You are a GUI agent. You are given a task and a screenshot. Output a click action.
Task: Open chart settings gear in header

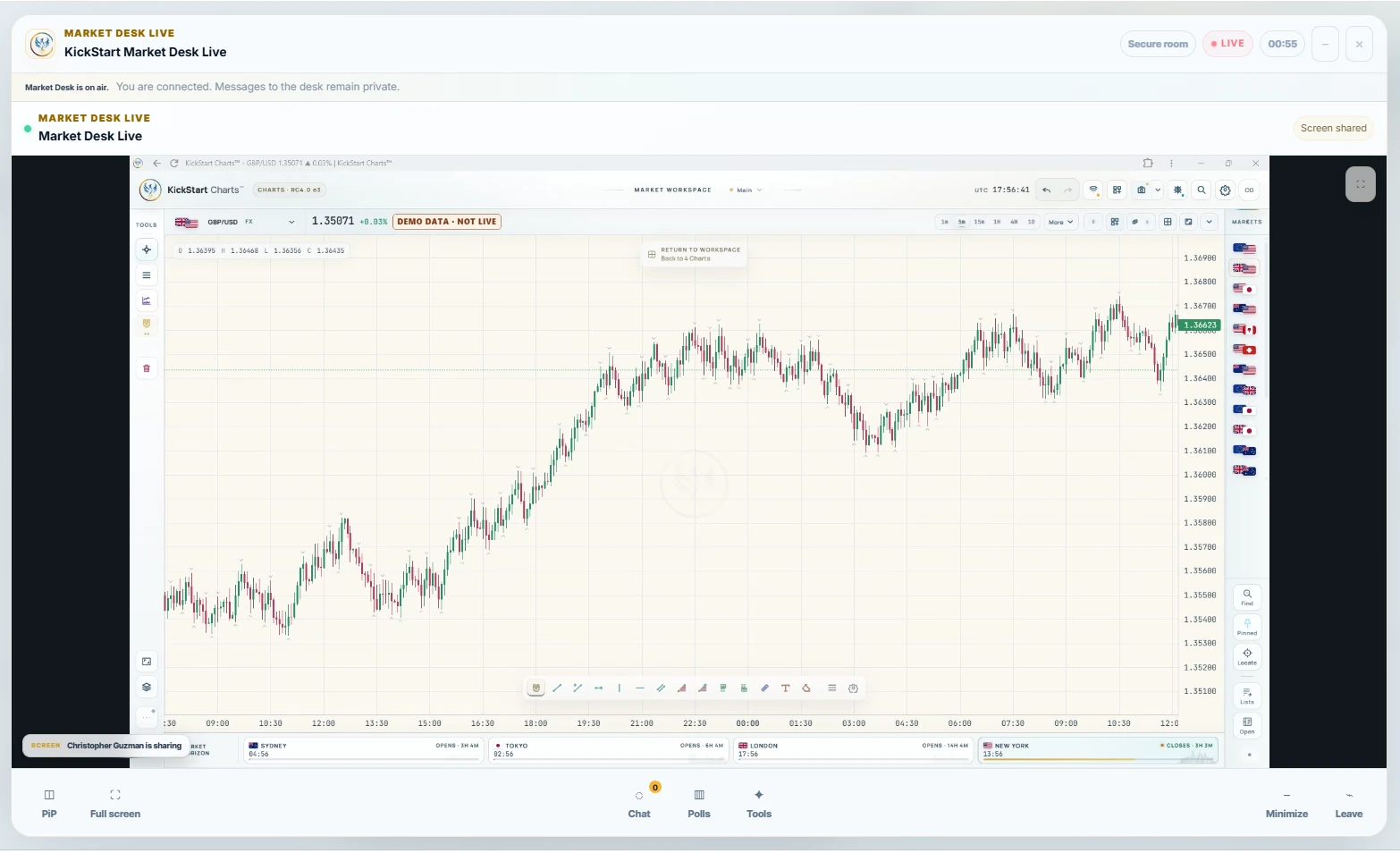(1226, 190)
